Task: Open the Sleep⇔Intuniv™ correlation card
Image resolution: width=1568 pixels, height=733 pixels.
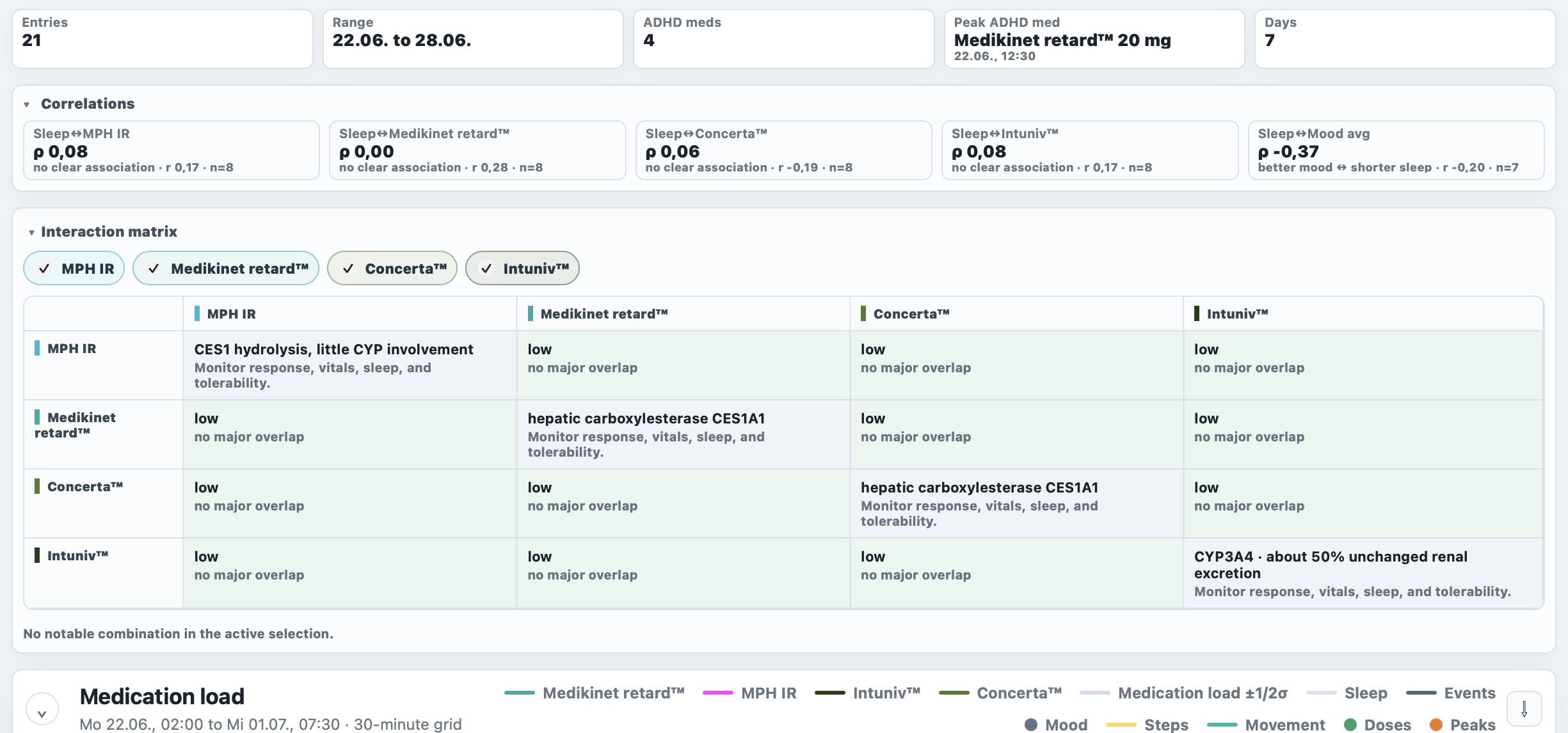Action: [x=1090, y=150]
